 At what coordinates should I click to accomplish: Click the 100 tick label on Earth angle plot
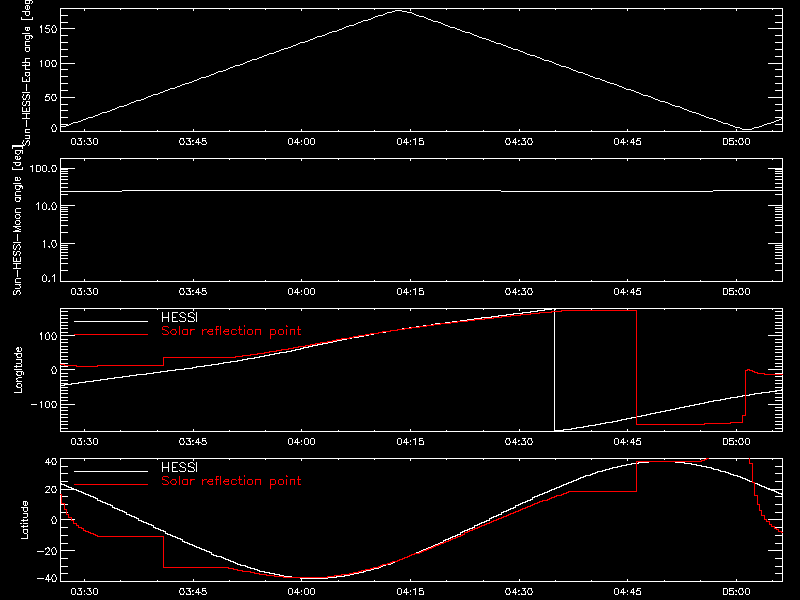pyautogui.click(x=48, y=64)
